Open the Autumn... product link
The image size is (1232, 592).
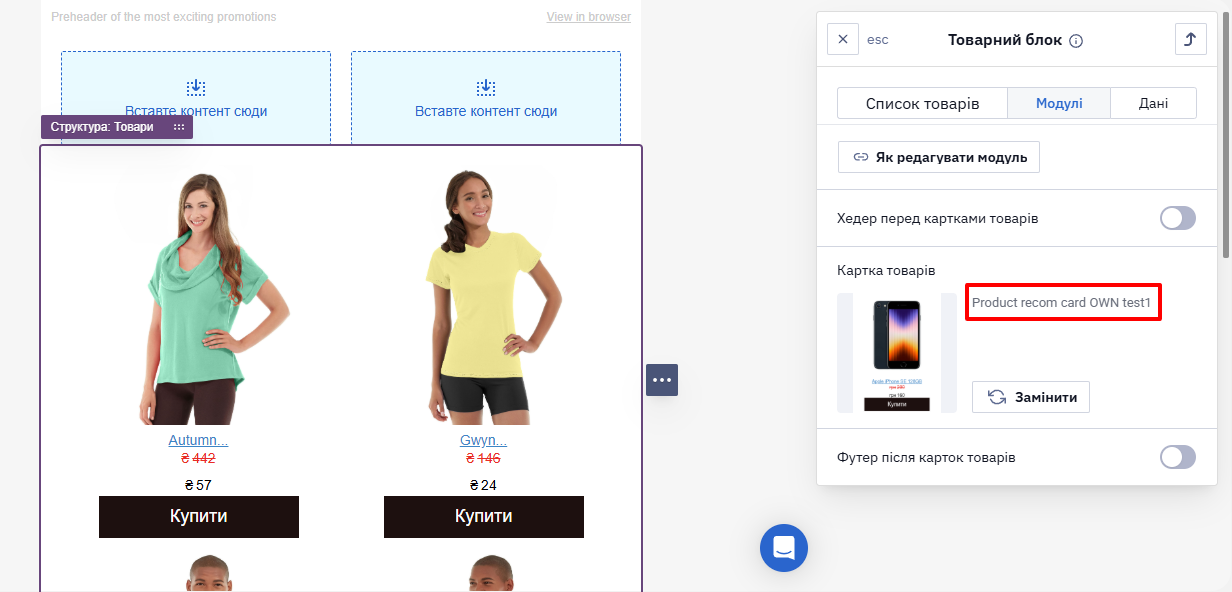point(198,440)
